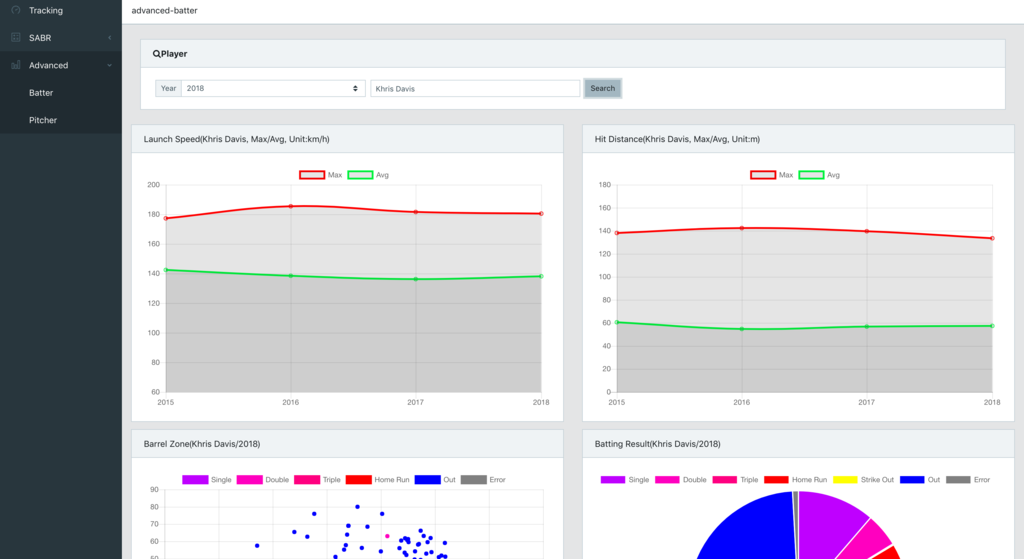Open the Year dropdown showing 2018
The height and width of the screenshot is (559, 1024).
coord(273,88)
